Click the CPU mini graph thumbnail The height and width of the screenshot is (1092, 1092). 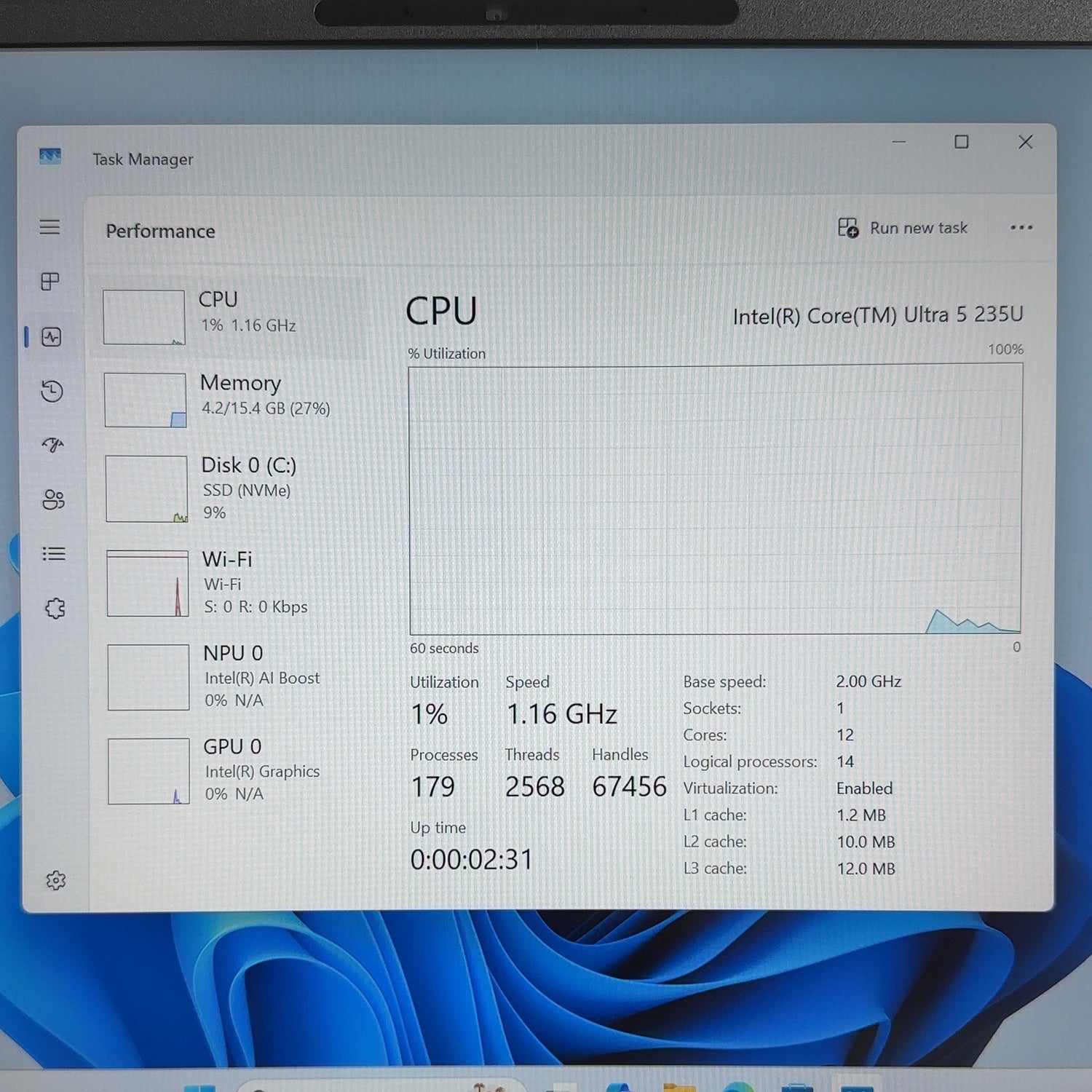144,317
